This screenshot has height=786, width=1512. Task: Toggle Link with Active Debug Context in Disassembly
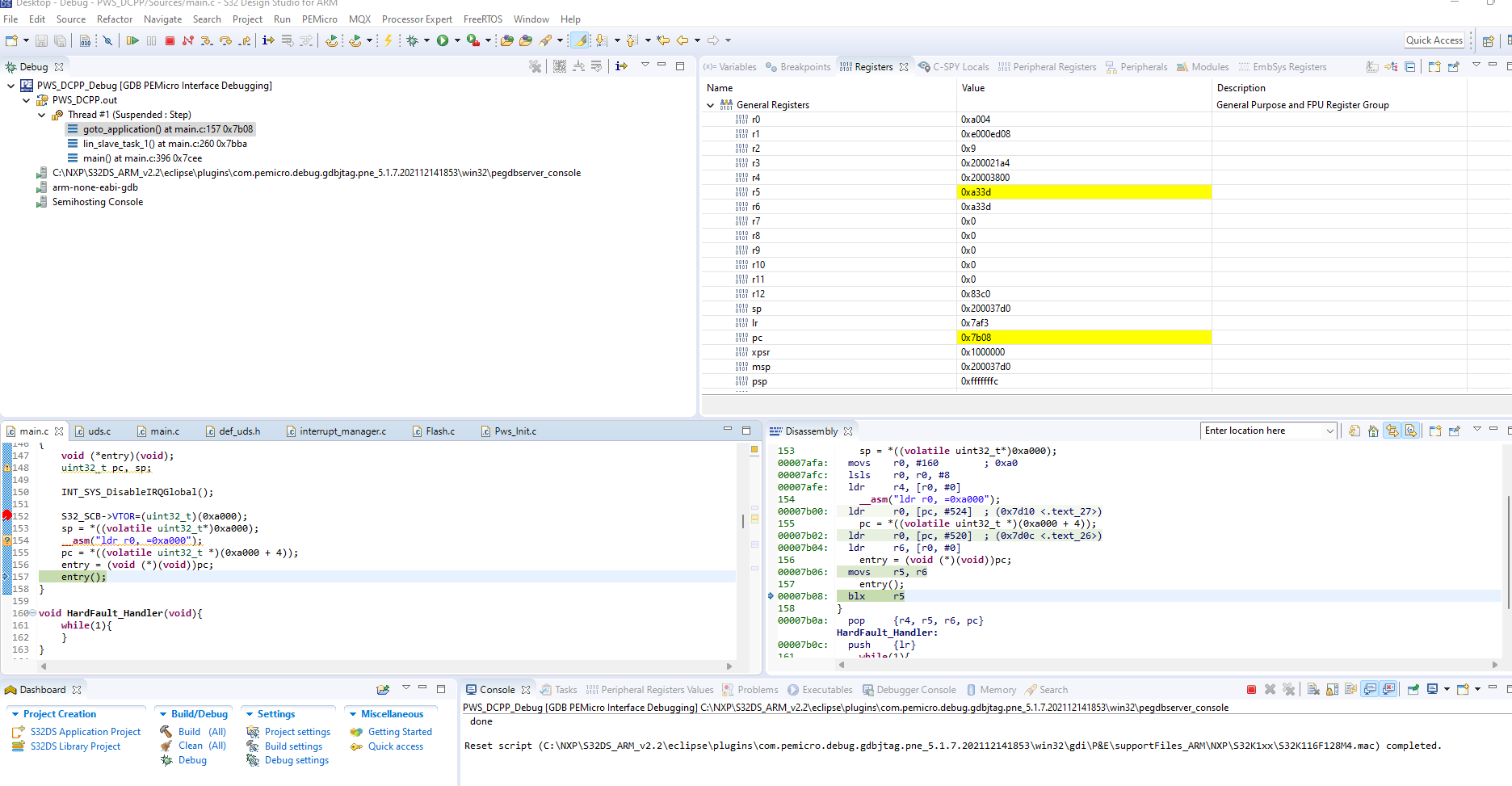click(1392, 431)
